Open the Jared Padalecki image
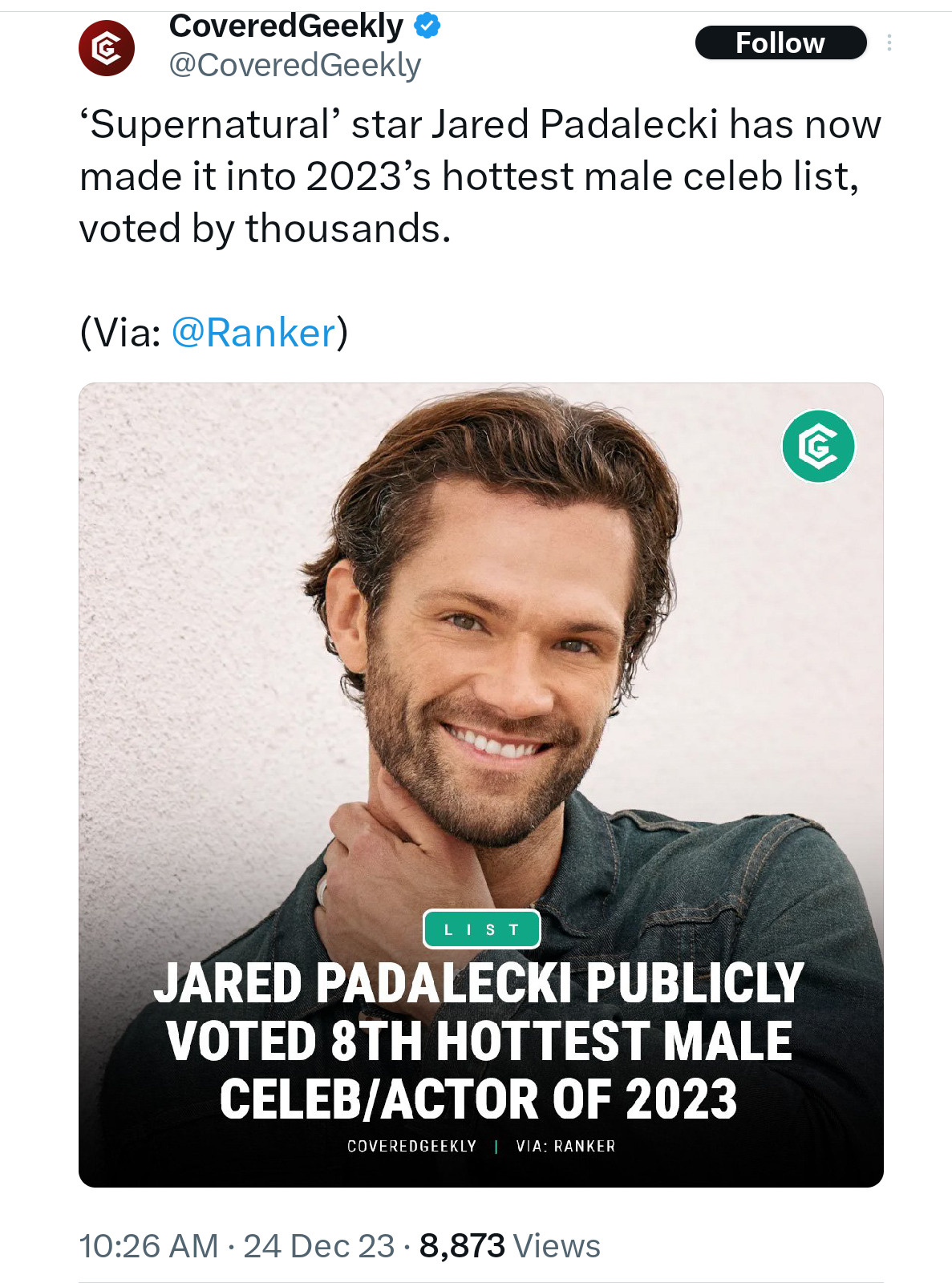Image resolution: width=952 pixels, height=1283 pixels. tap(481, 785)
